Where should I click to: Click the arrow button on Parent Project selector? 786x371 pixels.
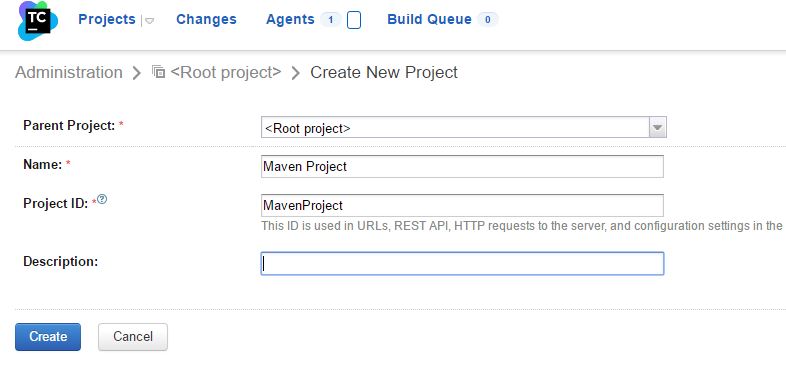tap(658, 127)
